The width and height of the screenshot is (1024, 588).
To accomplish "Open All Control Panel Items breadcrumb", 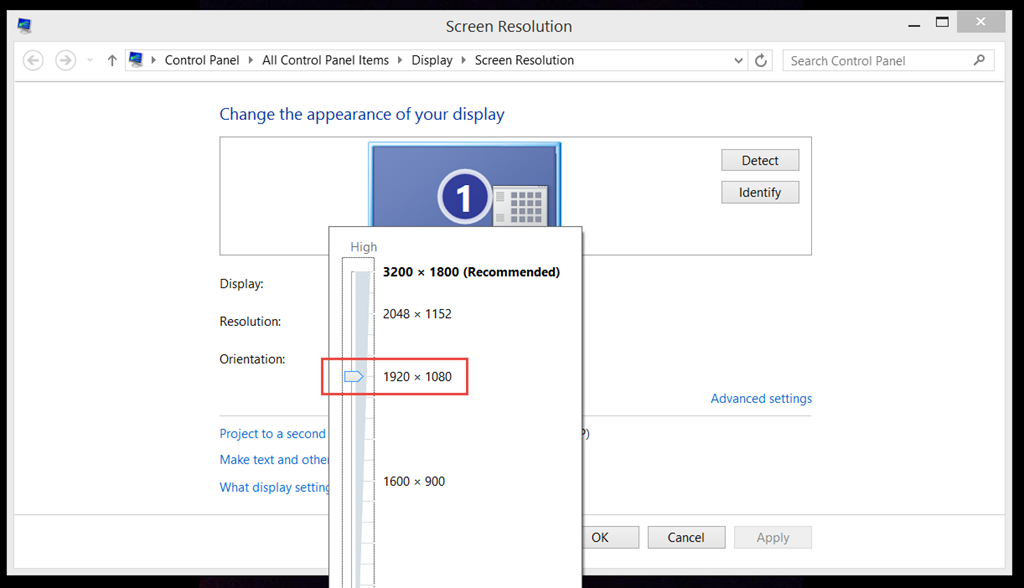I will [325, 60].
